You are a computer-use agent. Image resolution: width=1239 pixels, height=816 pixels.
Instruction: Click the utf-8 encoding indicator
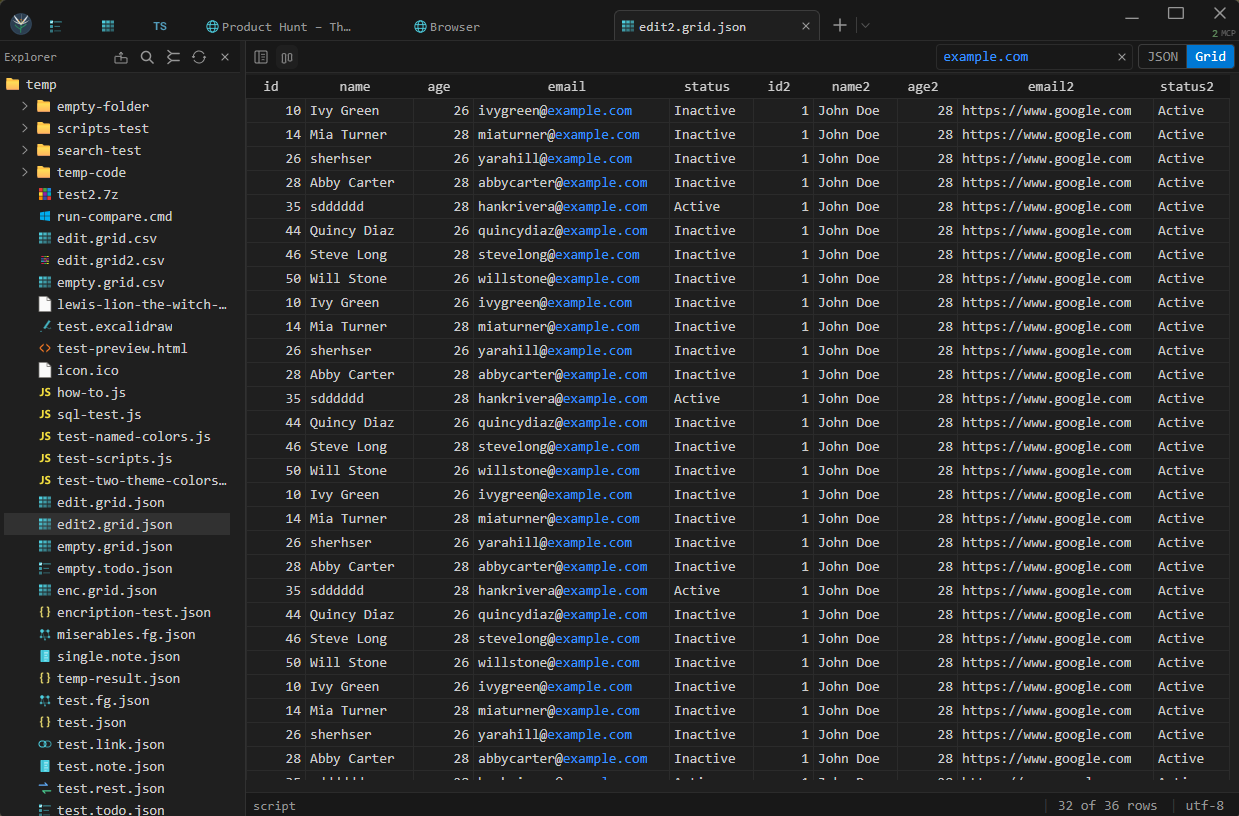click(x=1204, y=805)
